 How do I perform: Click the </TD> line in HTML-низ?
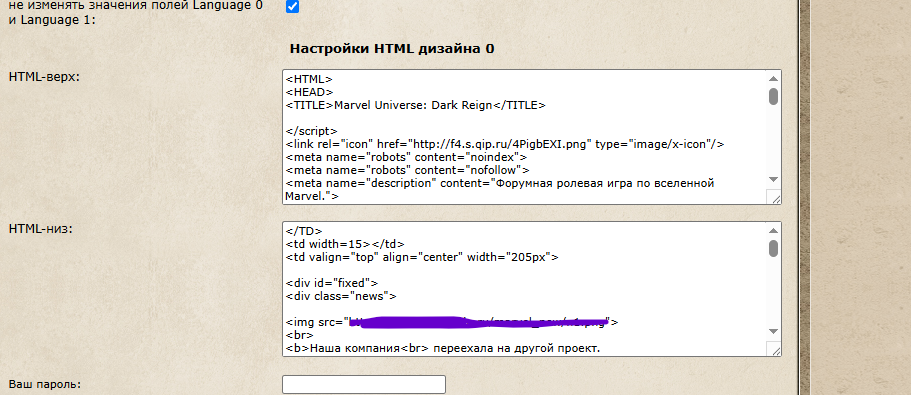(x=303, y=231)
